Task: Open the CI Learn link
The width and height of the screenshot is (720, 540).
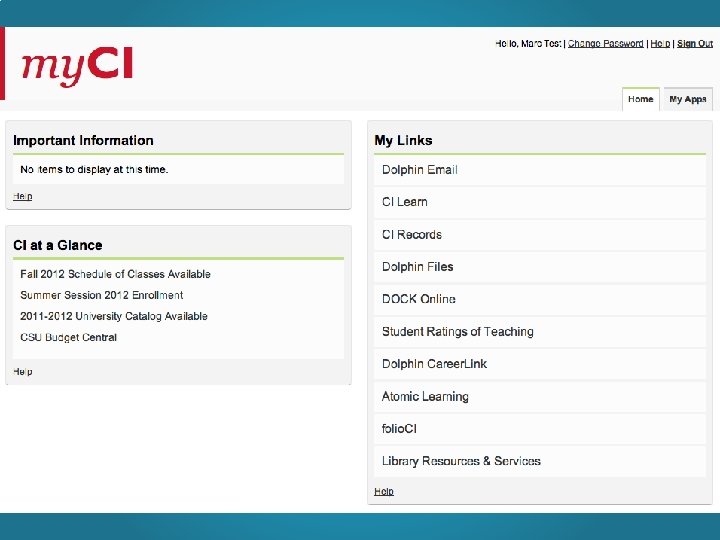Action: [x=540, y=202]
